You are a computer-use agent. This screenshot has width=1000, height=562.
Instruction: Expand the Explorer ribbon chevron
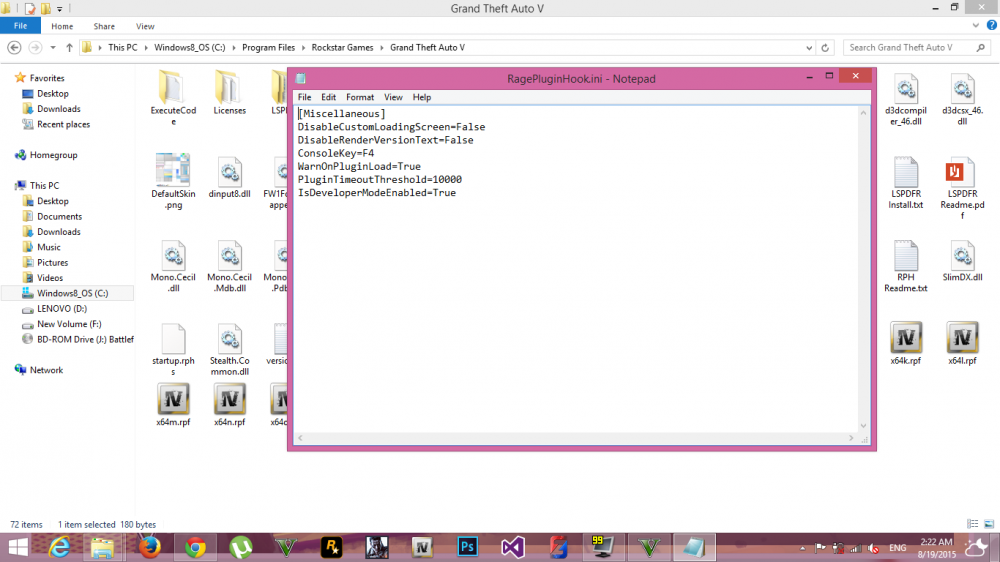coord(975,26)
